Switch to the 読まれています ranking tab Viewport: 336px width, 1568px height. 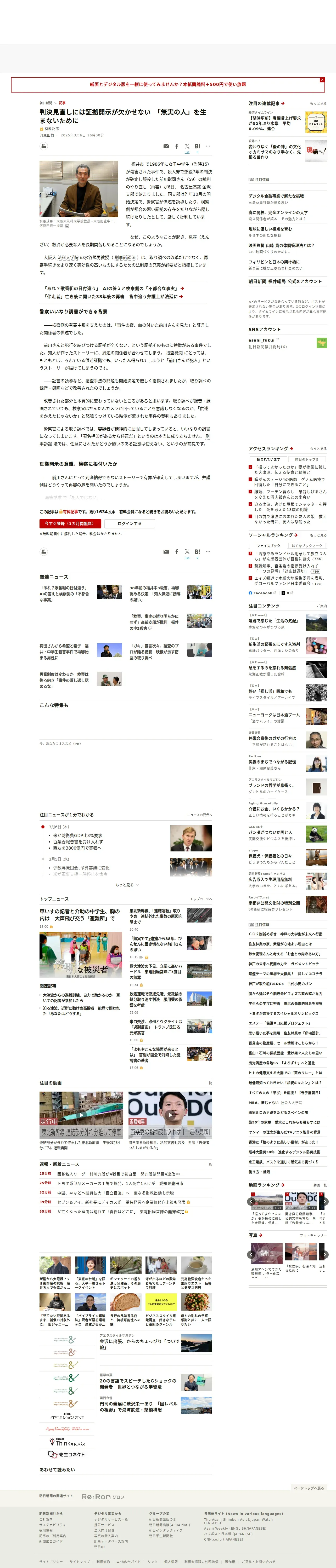(x=269, y=460)
